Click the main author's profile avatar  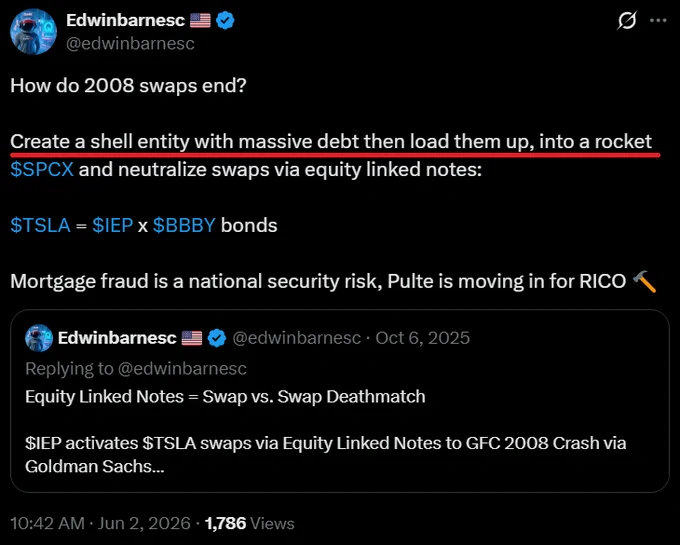(x=33, y=32)
